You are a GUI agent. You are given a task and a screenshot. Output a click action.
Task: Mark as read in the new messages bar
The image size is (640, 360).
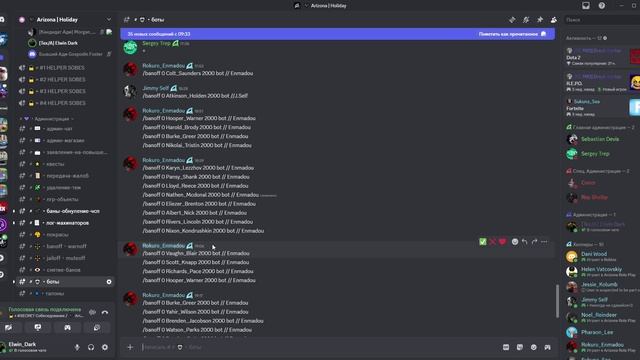pos(512,34)
